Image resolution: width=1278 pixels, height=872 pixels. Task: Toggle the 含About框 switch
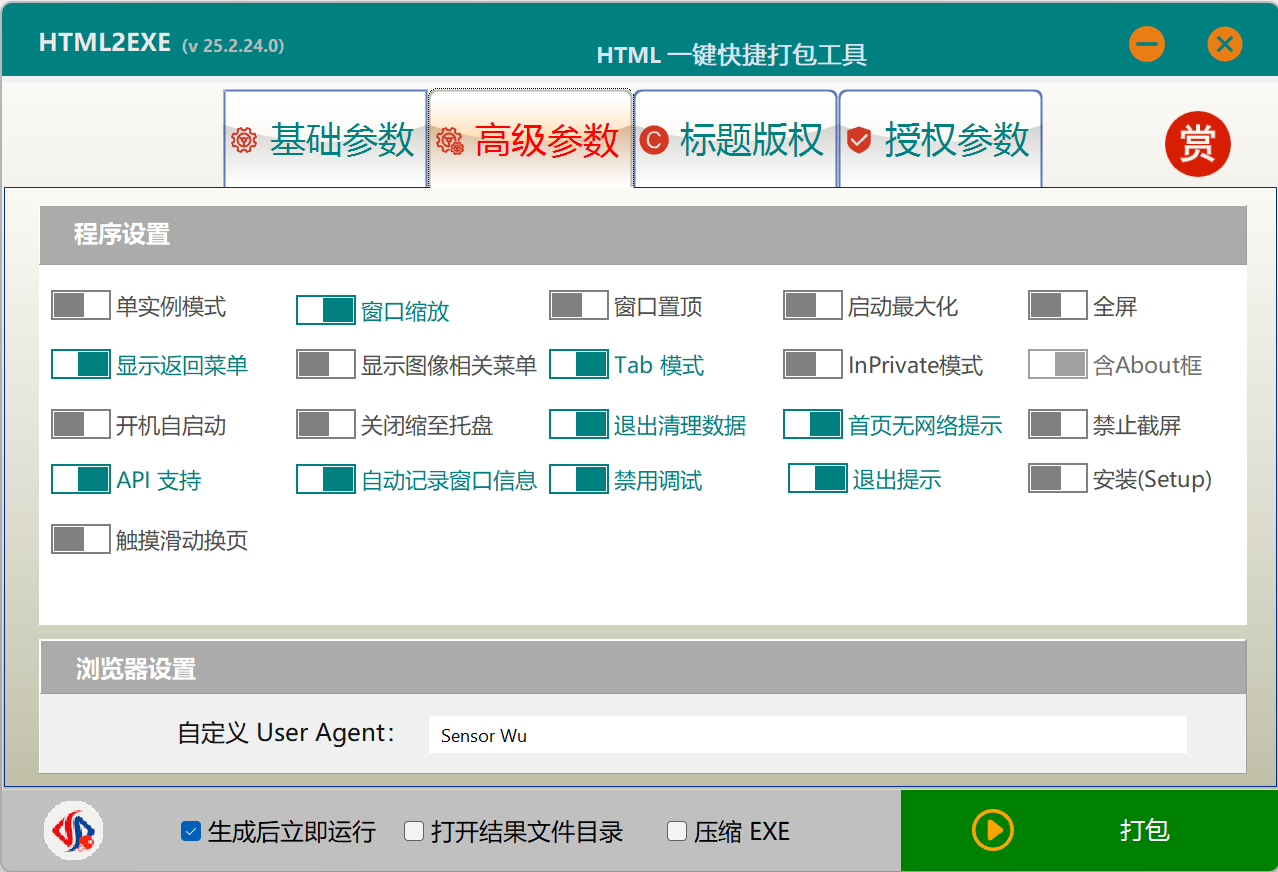[1057, 364]
